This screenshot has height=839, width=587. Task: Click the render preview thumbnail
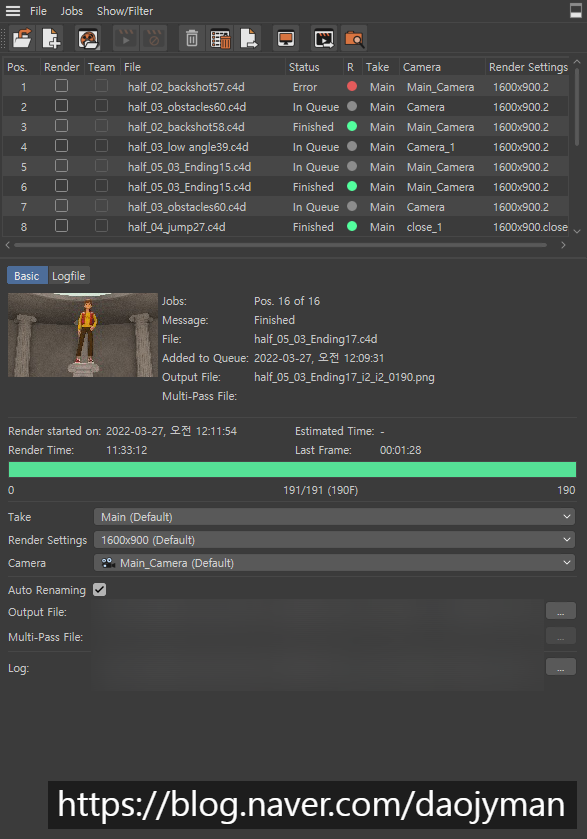point(83,335)
